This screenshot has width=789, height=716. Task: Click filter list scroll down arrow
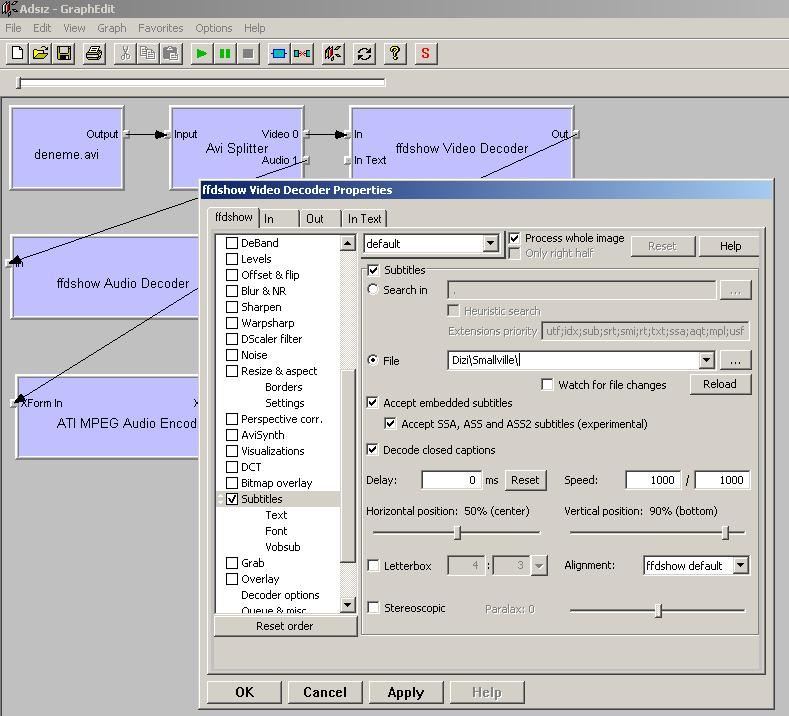point(348,604)
